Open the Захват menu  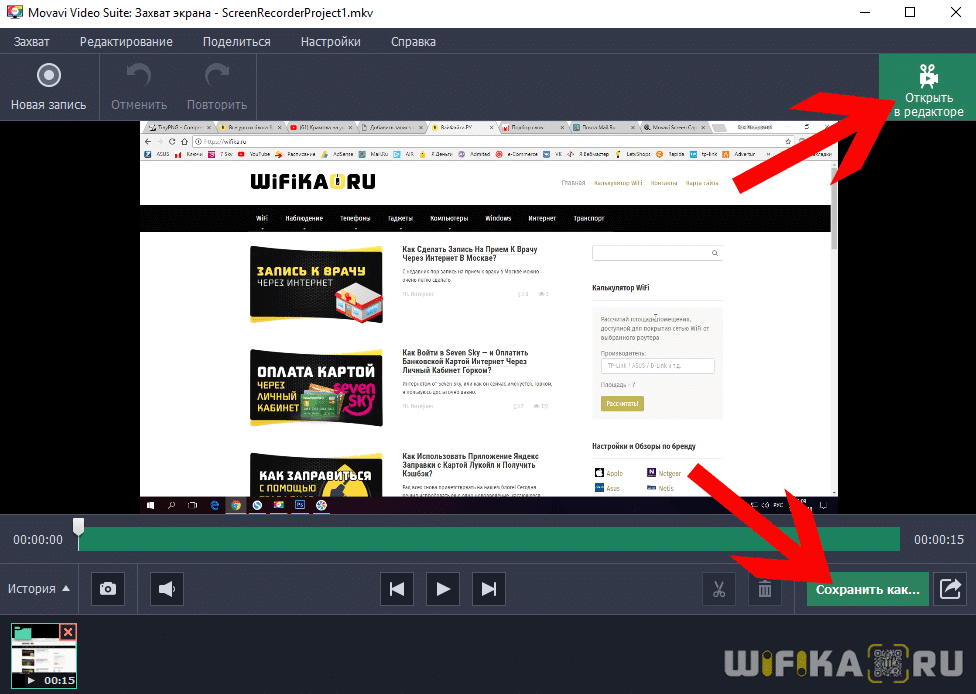[31, 42]
